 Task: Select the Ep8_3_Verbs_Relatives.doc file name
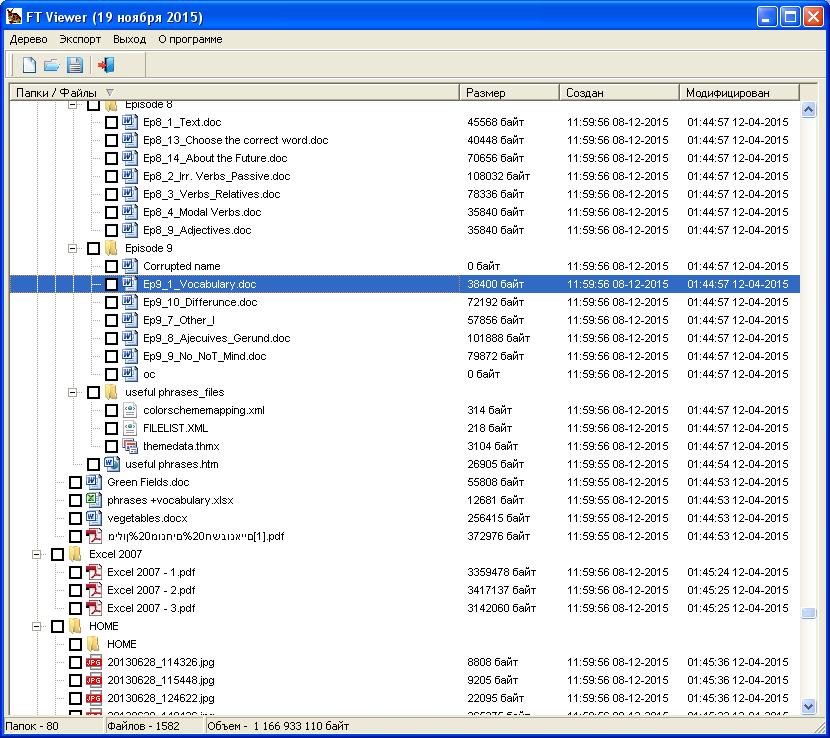[212, 194]
